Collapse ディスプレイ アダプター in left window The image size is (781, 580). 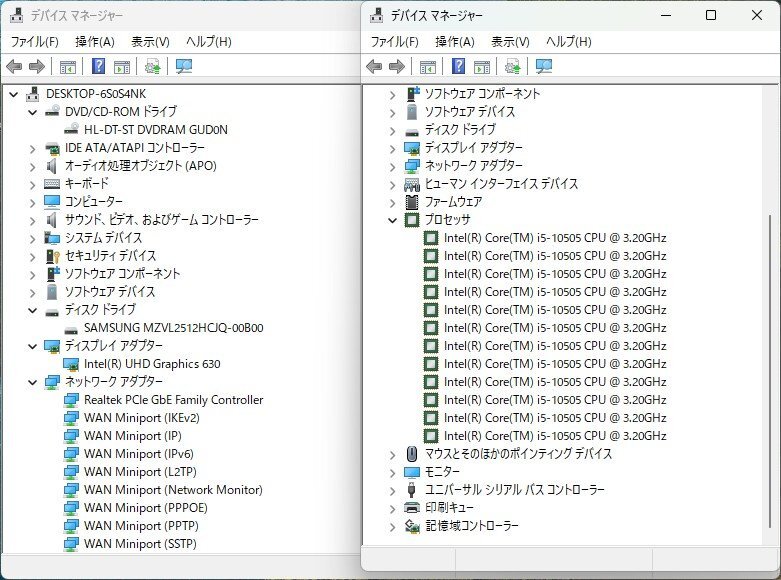click(x=33, y=346)
